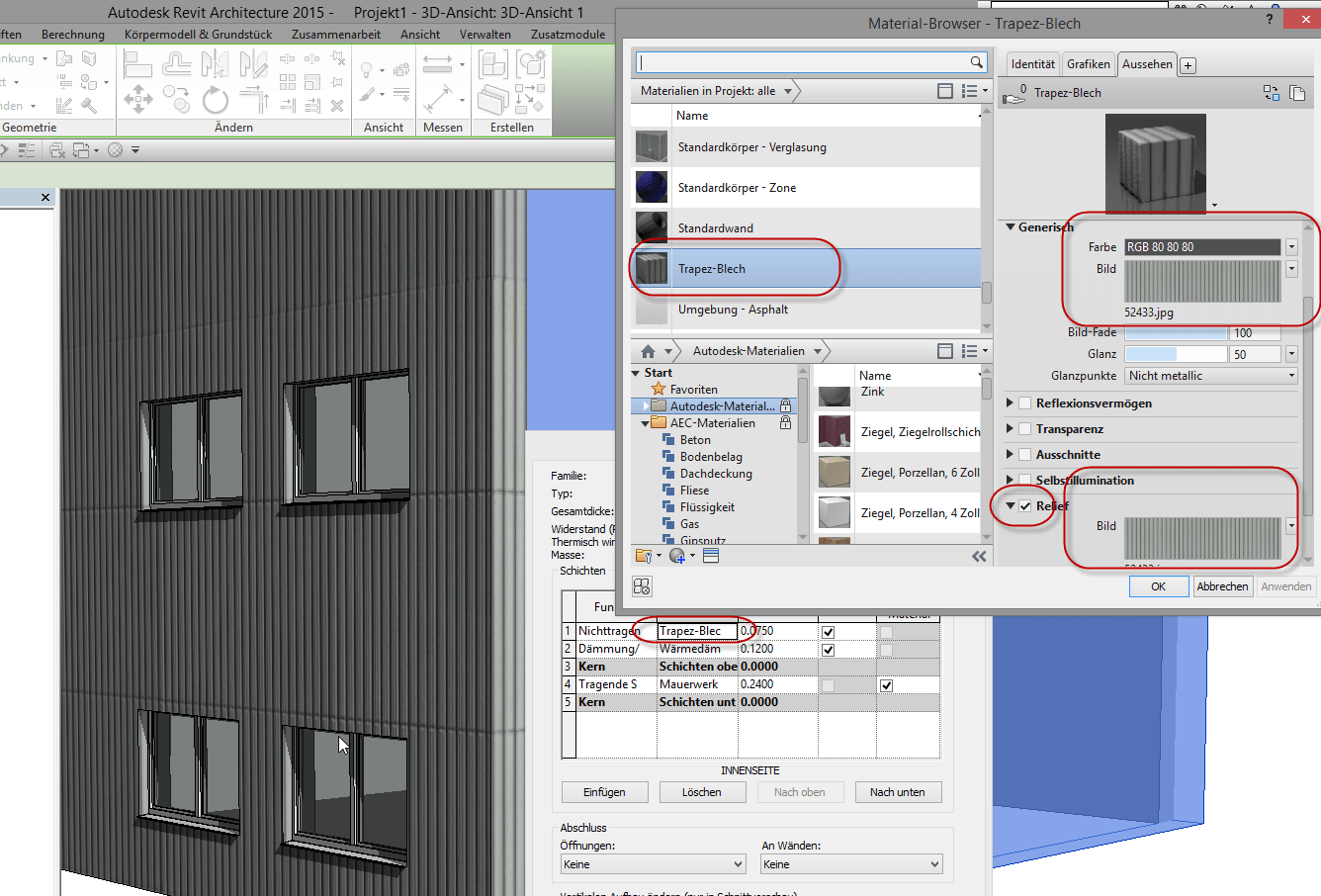Expand the Transparenz section arrow
This screenshot has width=1321, height=896.
click(x=1010, y=429)
